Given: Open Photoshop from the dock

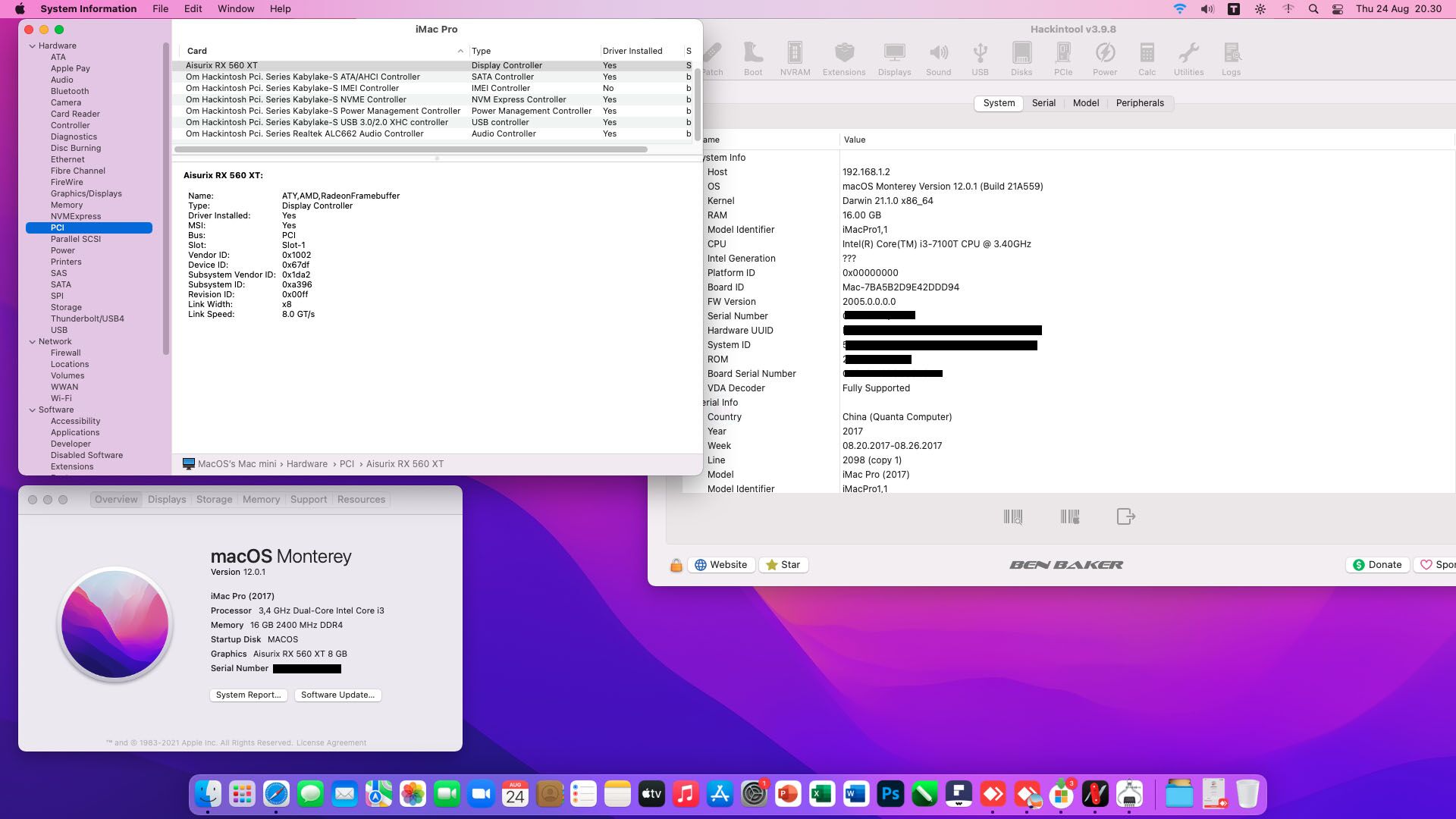Looking at the screenshot, I should (890, 794).
